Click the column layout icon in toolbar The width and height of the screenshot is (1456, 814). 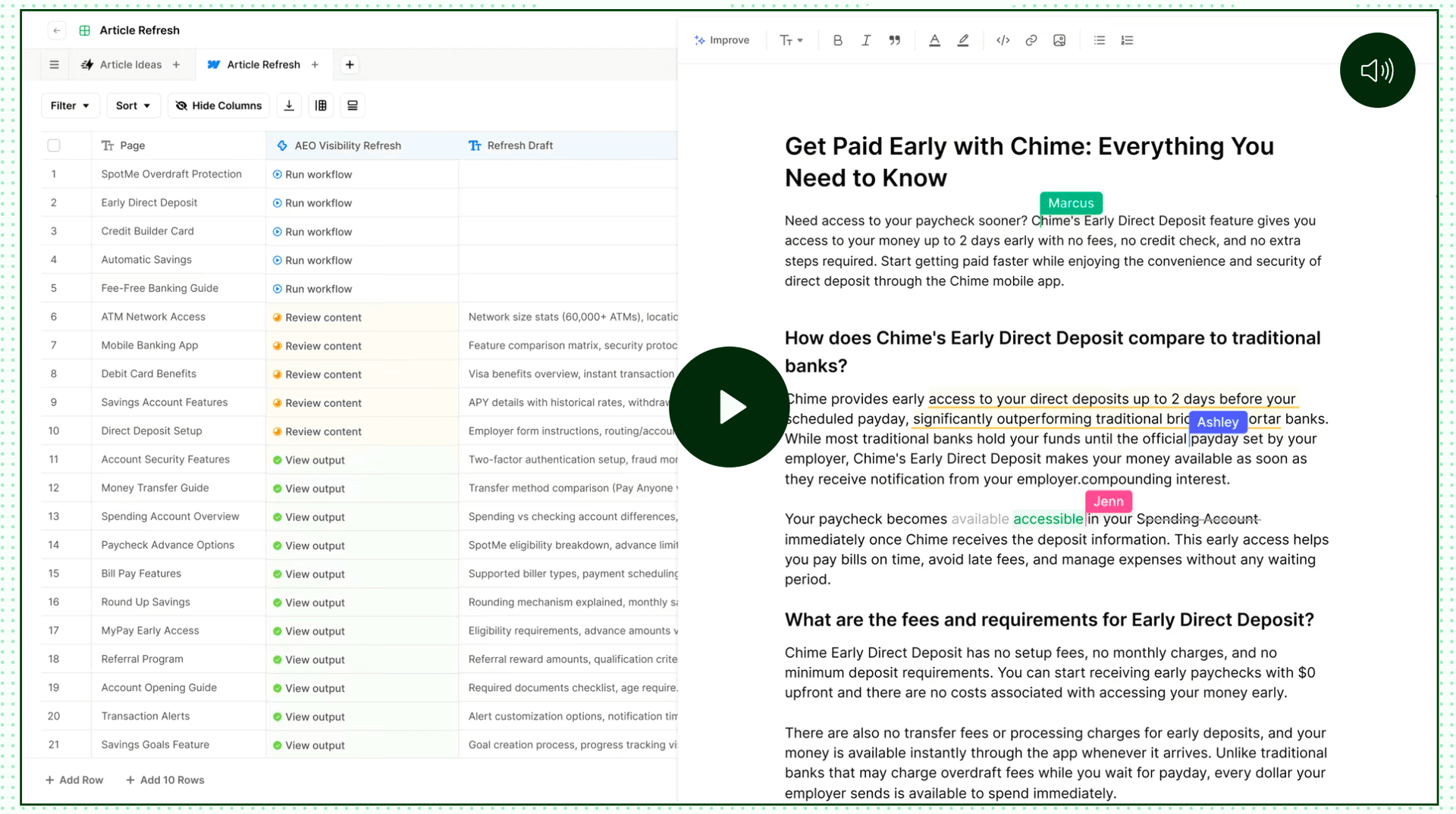point(321,105)
